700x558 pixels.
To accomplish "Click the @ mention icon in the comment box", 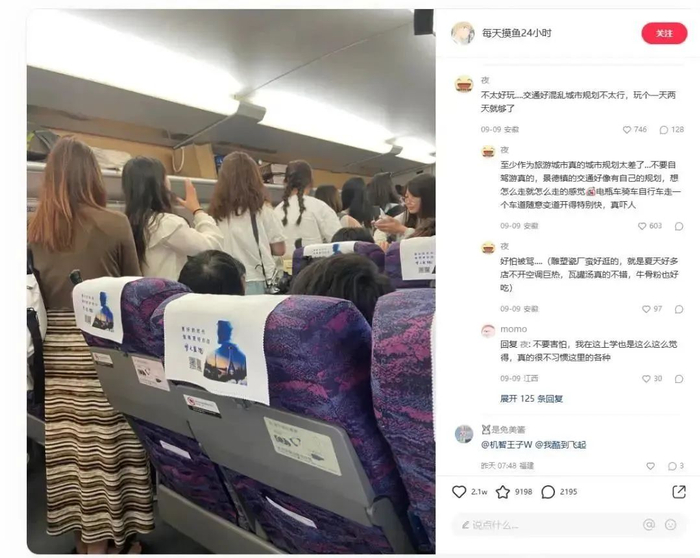I will 649,525.
